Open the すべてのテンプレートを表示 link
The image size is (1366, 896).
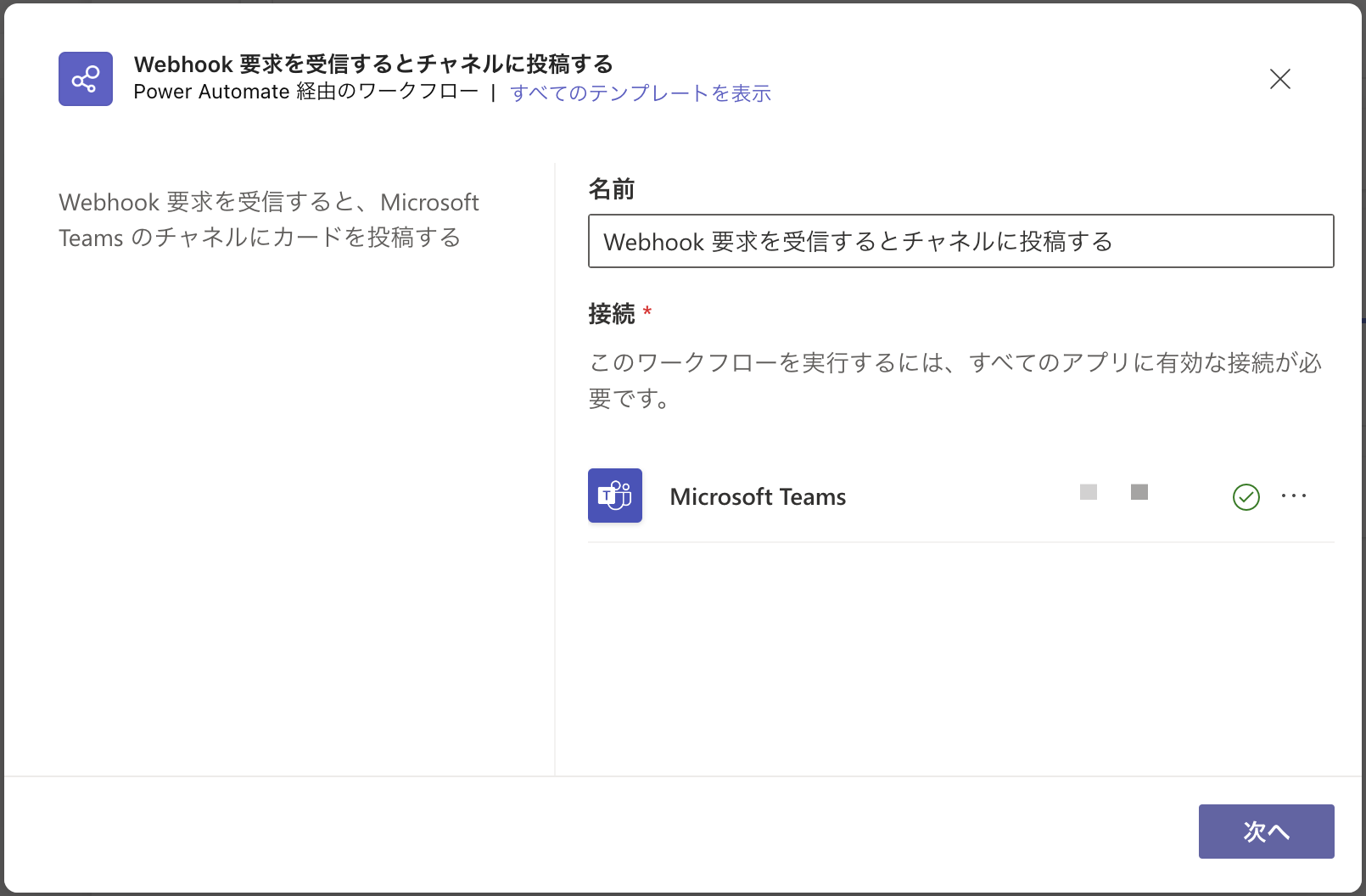click(641, 92)
